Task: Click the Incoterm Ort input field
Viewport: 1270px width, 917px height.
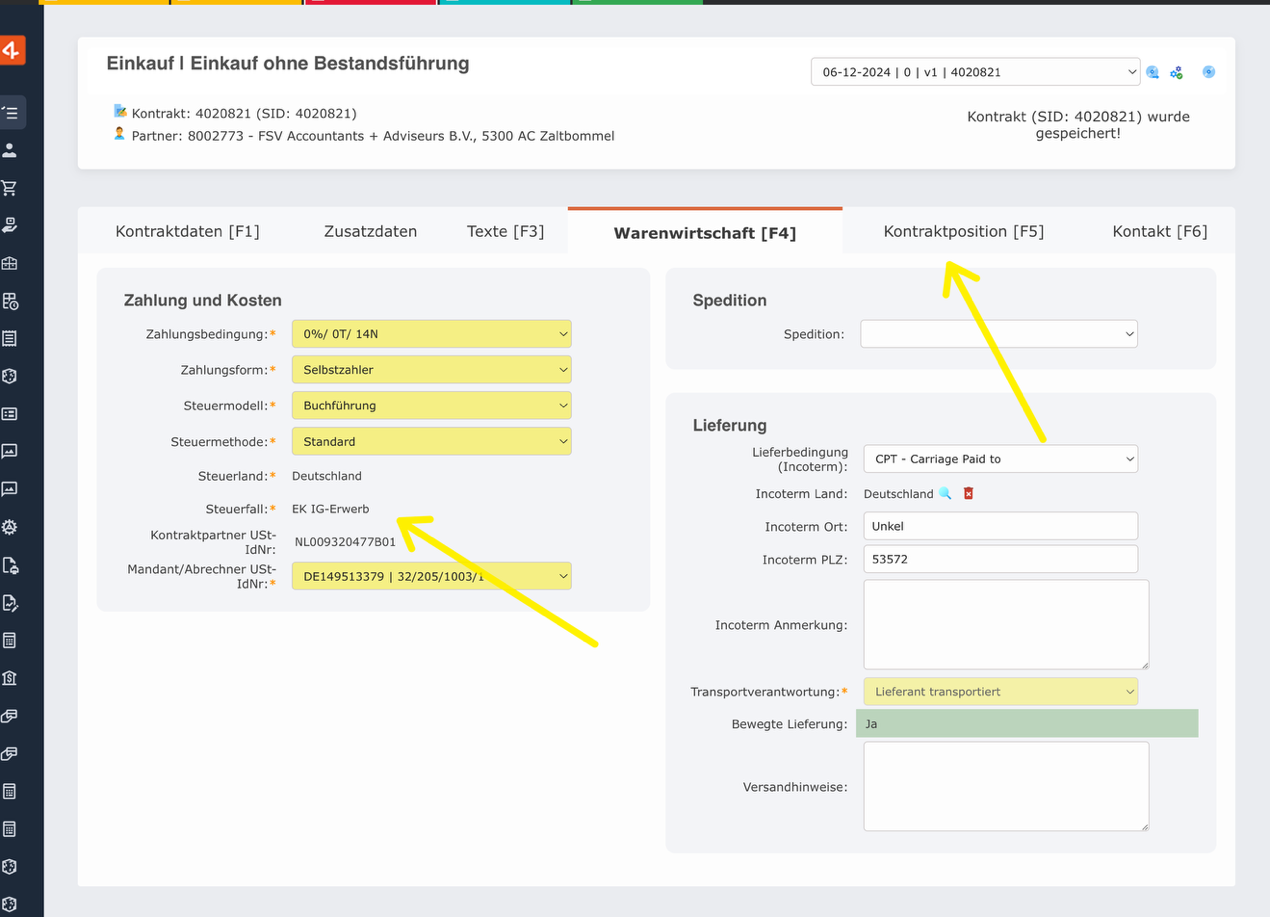Action: (1000, 526)
